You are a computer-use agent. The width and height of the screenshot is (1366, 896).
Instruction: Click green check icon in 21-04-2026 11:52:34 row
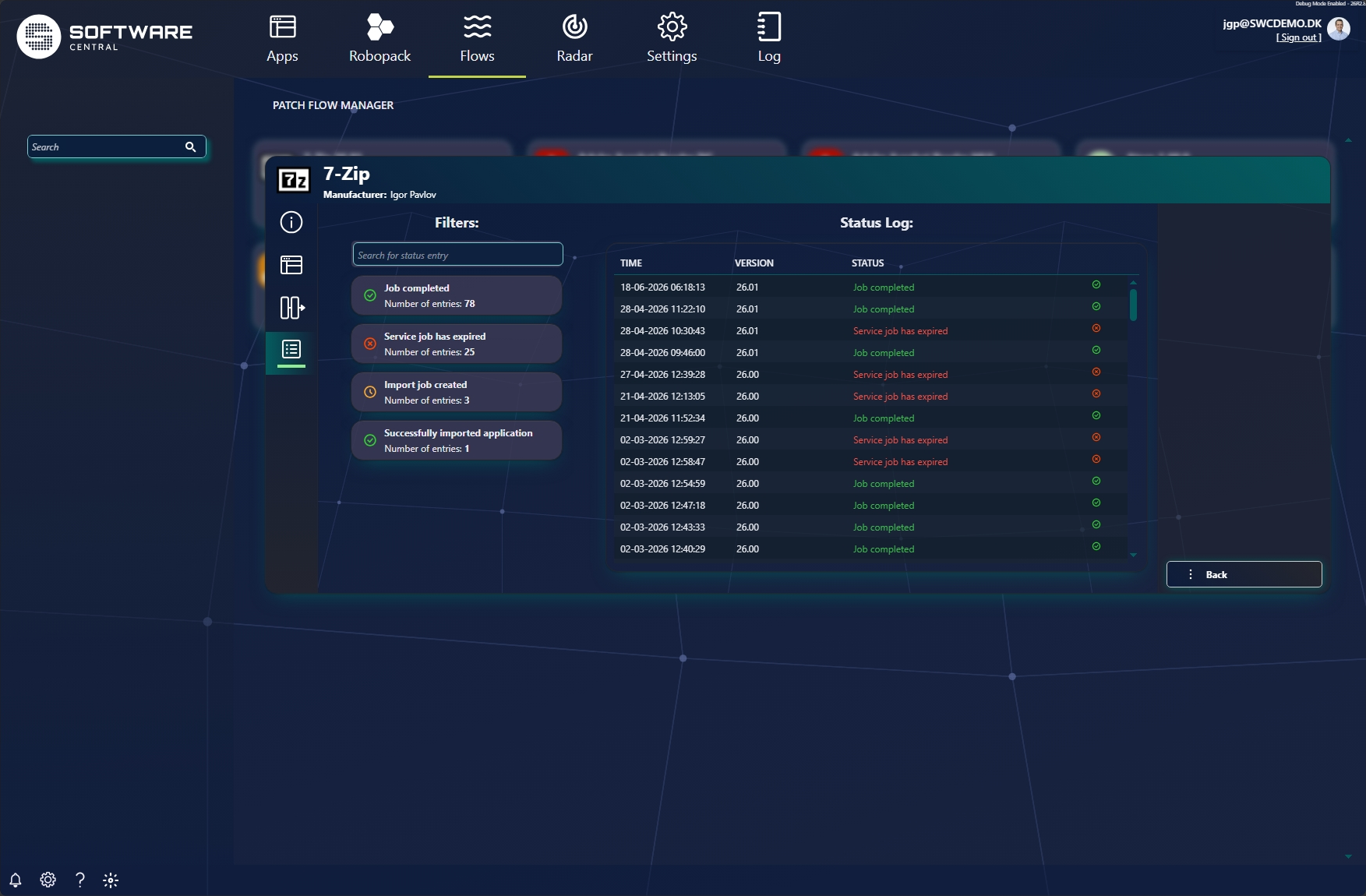coord(1096,415)
